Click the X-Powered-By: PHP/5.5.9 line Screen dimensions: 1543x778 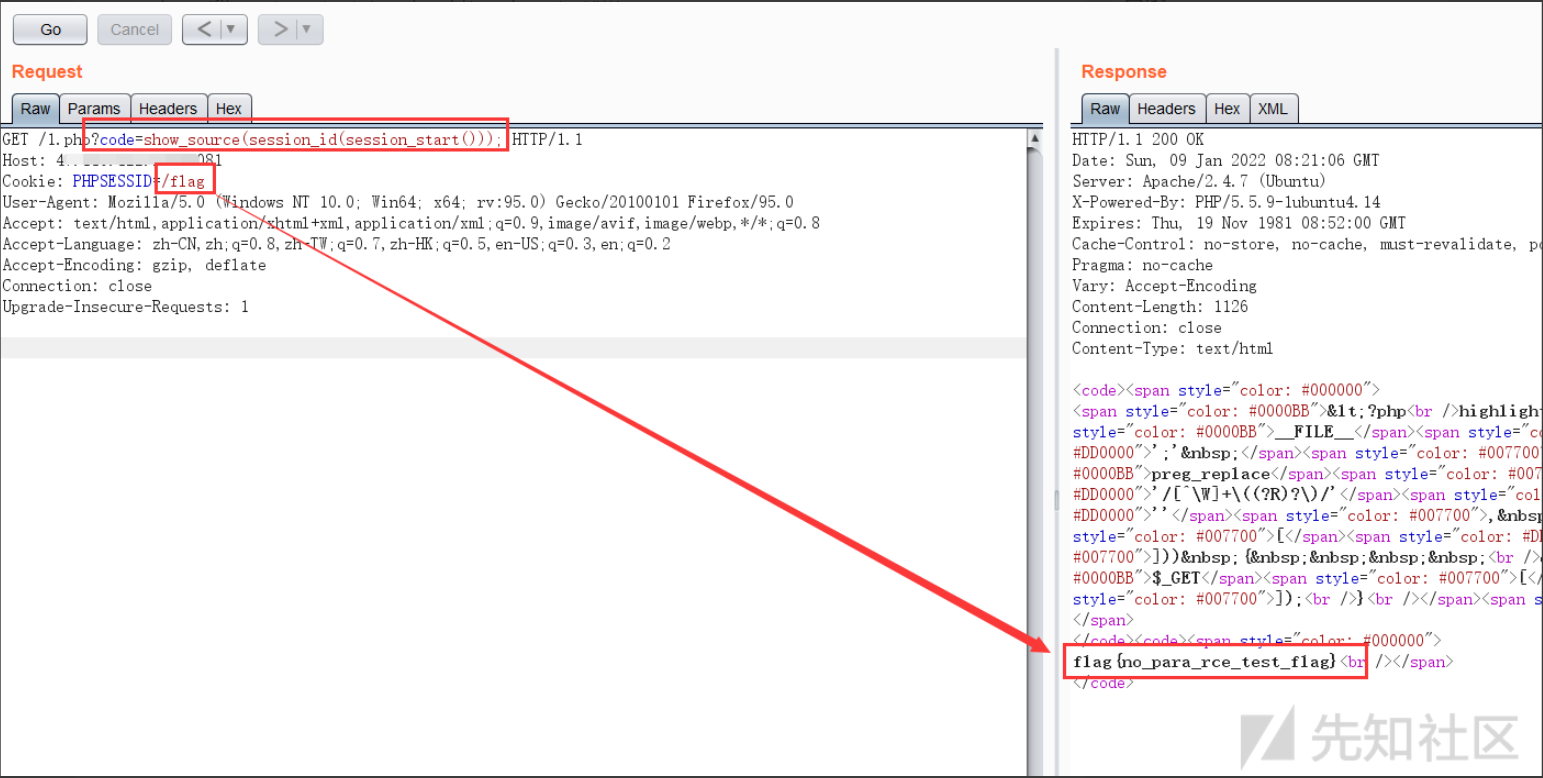point(1226,202)
